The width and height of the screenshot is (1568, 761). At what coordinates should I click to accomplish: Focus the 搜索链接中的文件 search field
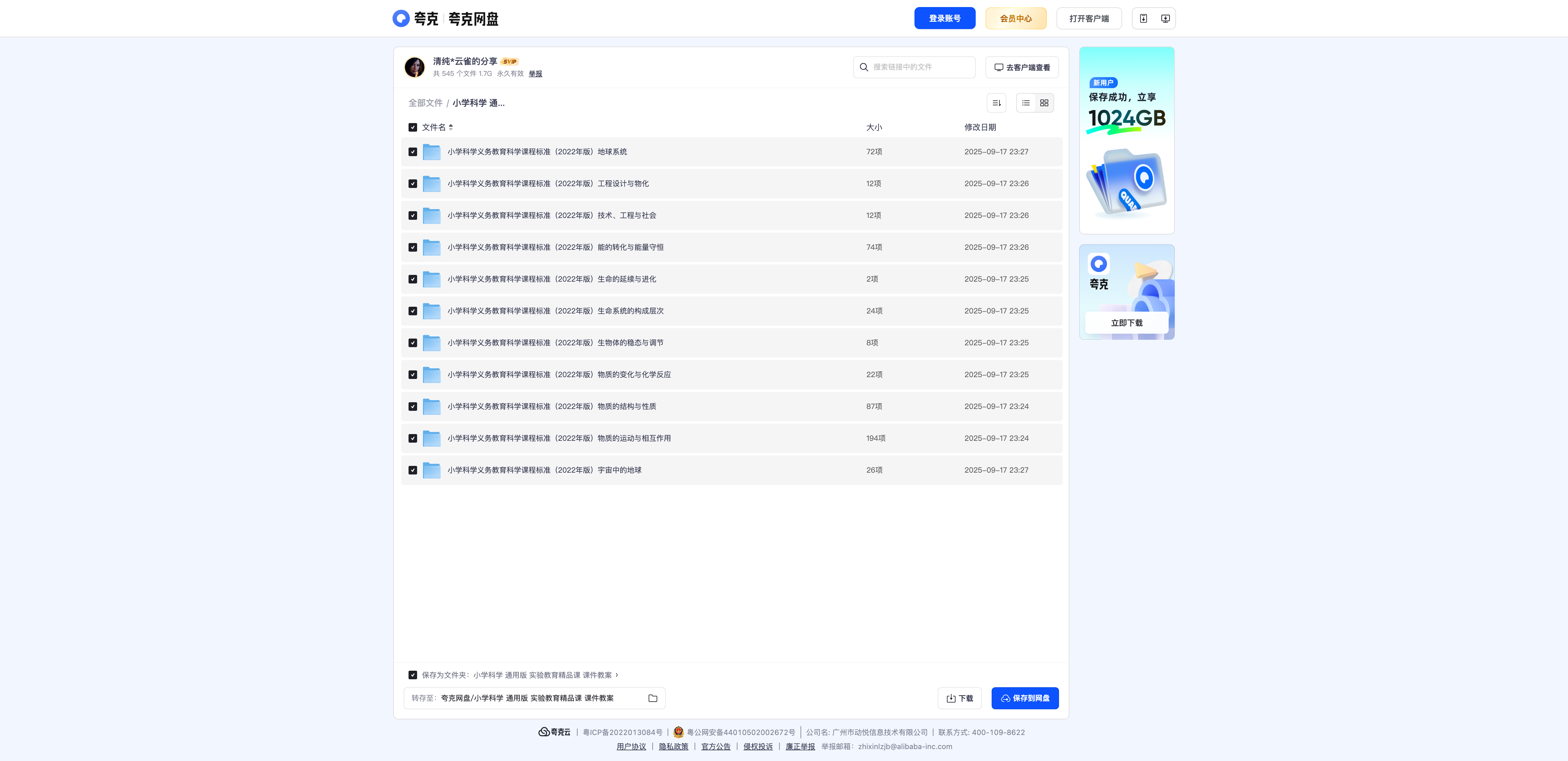click(x=914, y=67)
